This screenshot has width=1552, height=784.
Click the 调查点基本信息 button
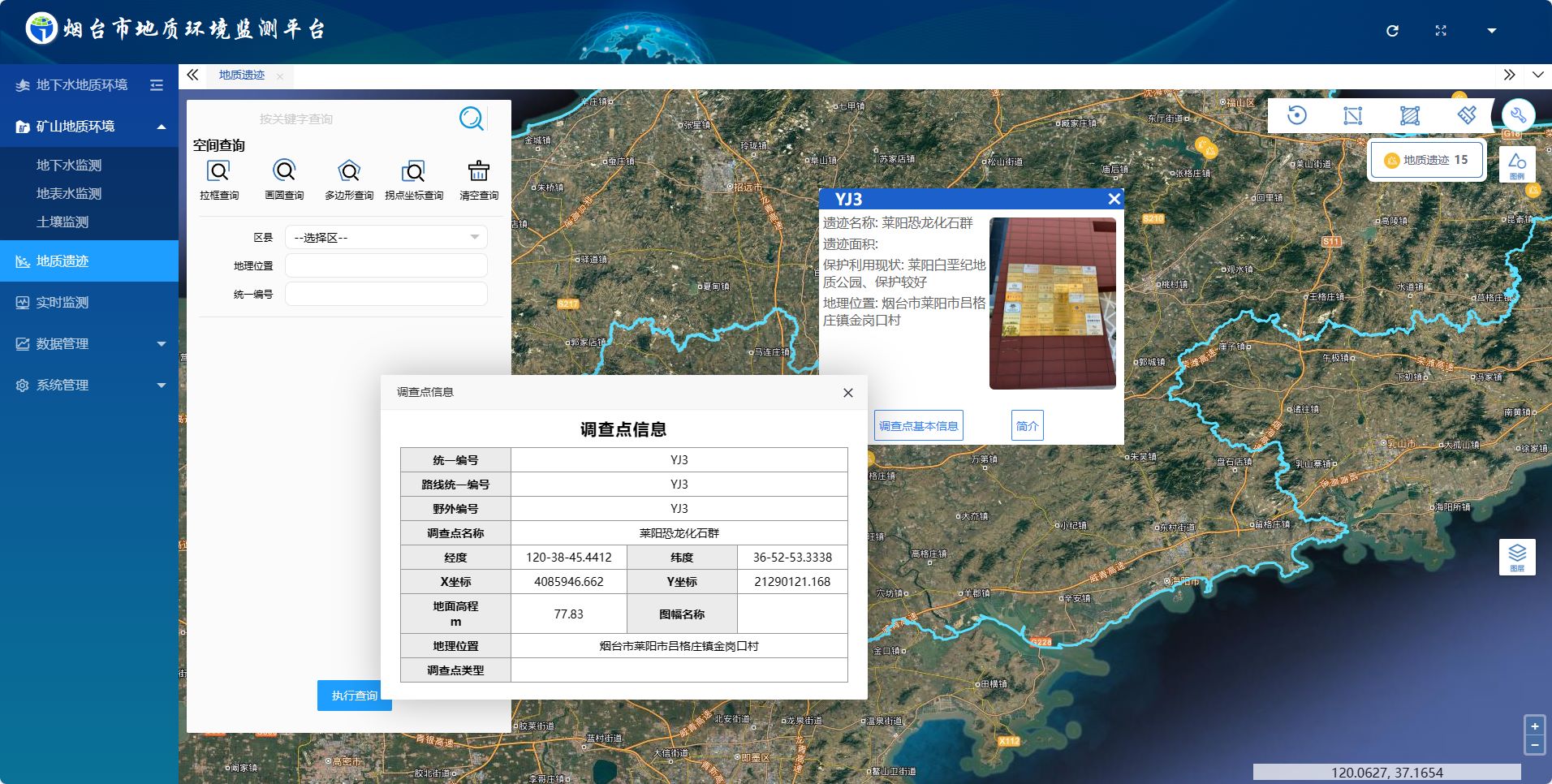(x=918, y=426)
